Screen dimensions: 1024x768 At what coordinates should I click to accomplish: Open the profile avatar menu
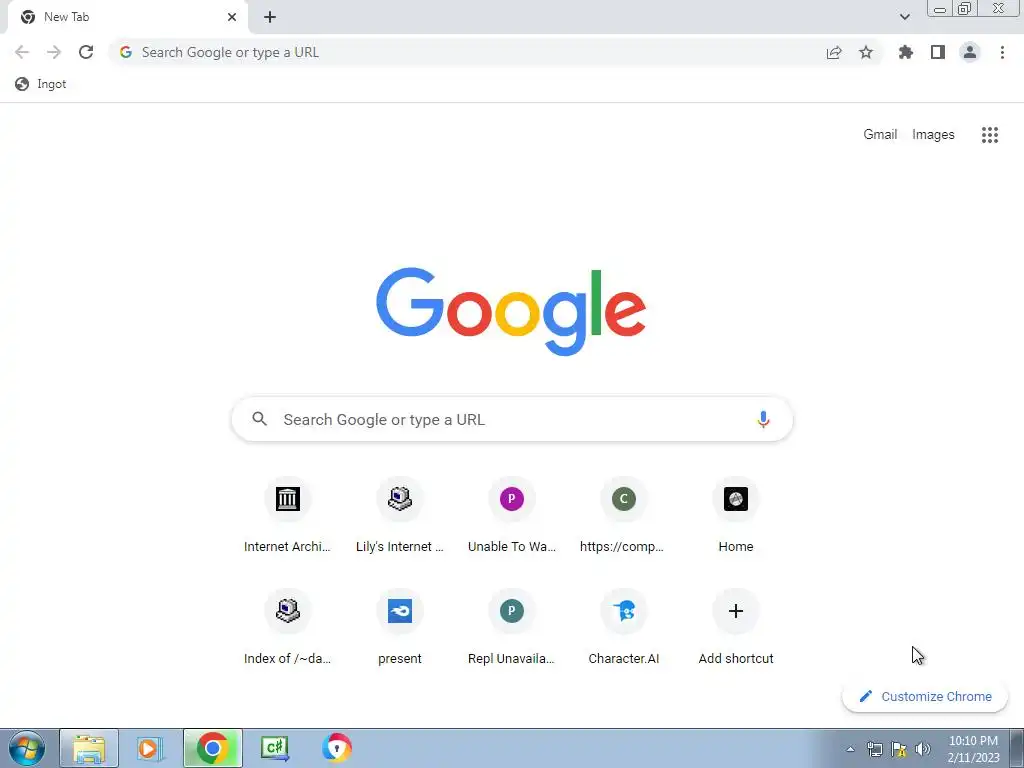970,52
